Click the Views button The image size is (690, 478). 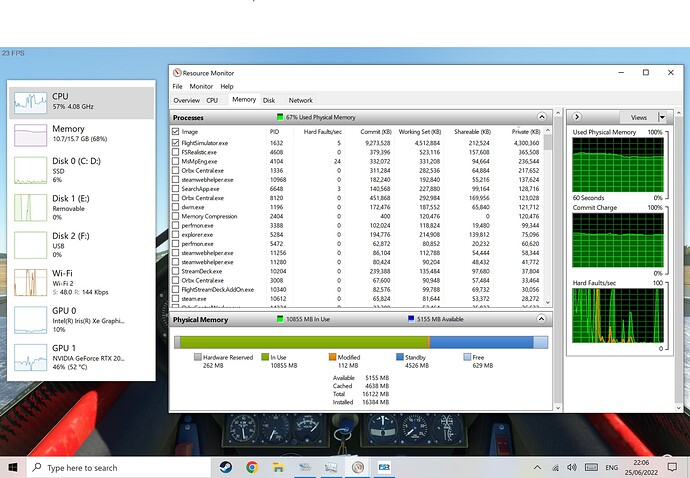[639, 118]
